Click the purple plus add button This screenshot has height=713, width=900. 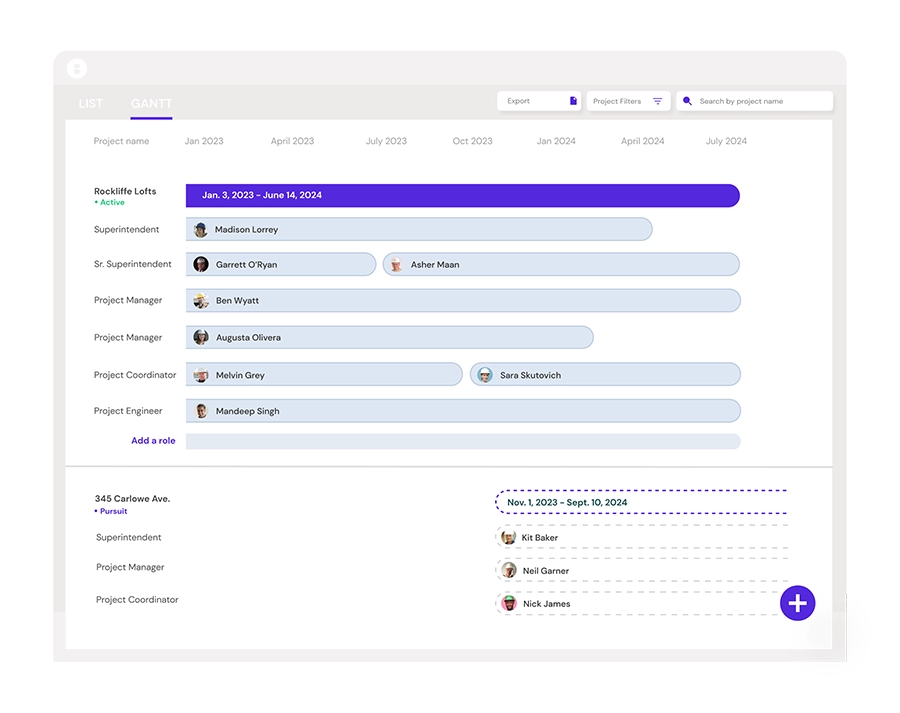click(797, 603)
